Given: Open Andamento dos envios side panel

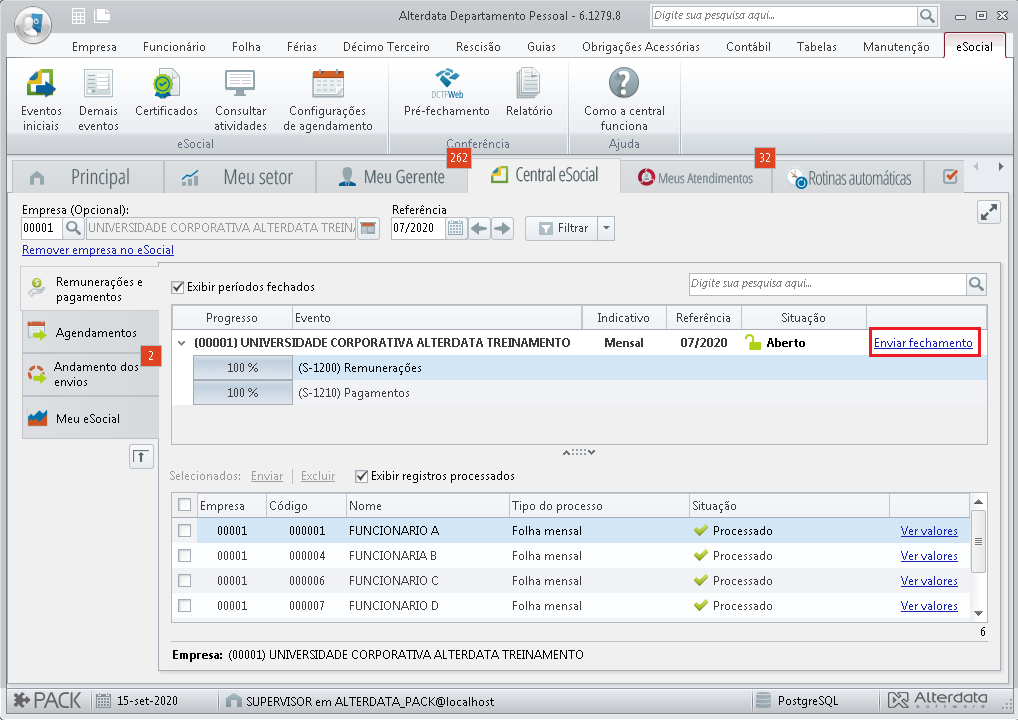Looking at the screenshot, I should coord(90,375).
